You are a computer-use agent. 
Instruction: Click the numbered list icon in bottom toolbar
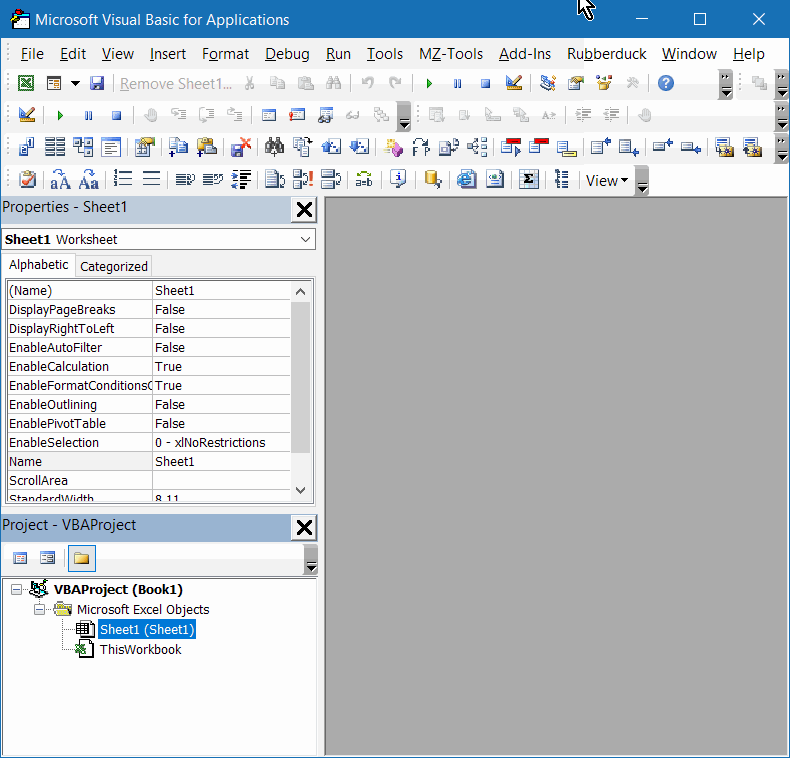click(x=122, y=179)
